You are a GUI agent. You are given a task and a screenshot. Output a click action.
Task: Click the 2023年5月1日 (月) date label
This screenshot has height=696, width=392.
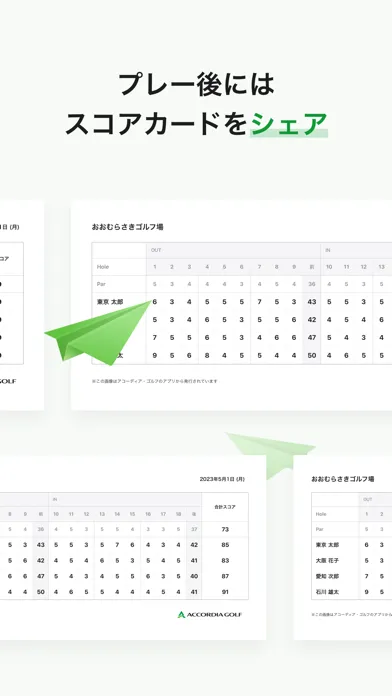222,479
